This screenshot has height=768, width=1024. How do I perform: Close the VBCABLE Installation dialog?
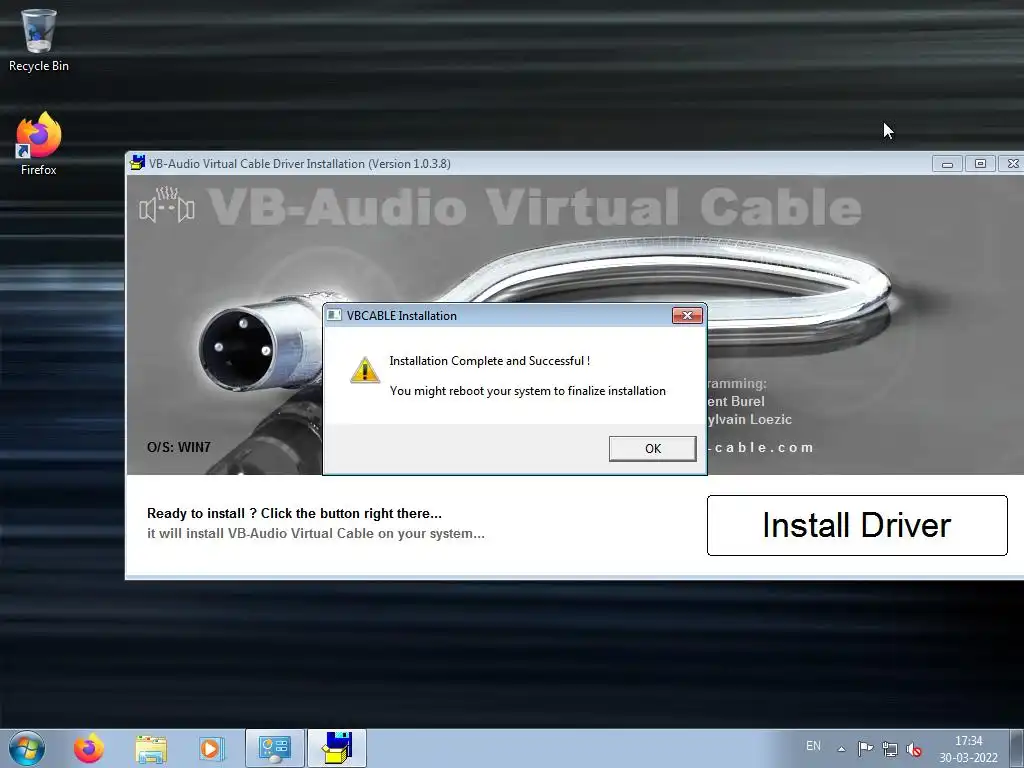tap(687, 315)
